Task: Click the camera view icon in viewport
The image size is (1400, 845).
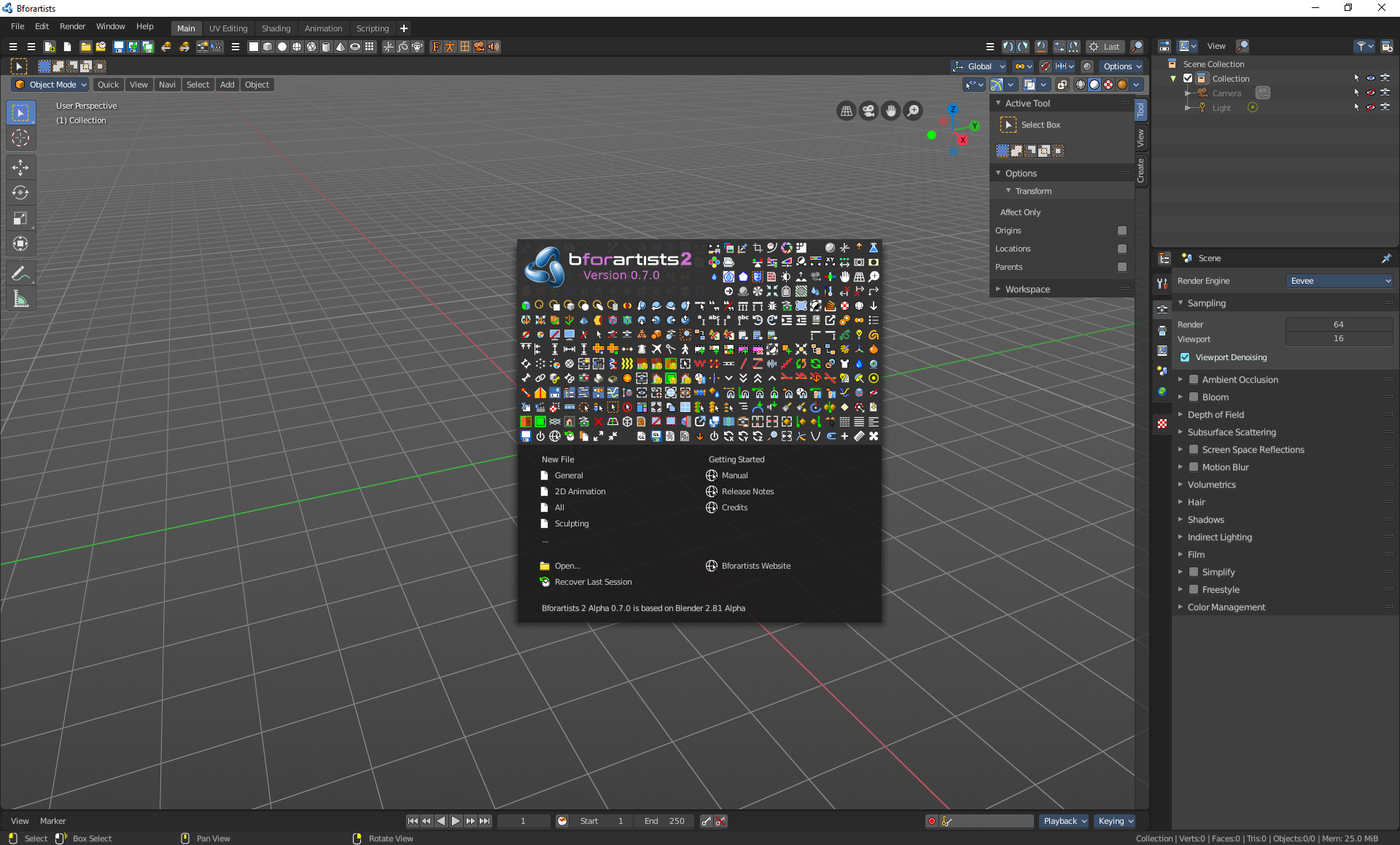Action: [868, 111]
